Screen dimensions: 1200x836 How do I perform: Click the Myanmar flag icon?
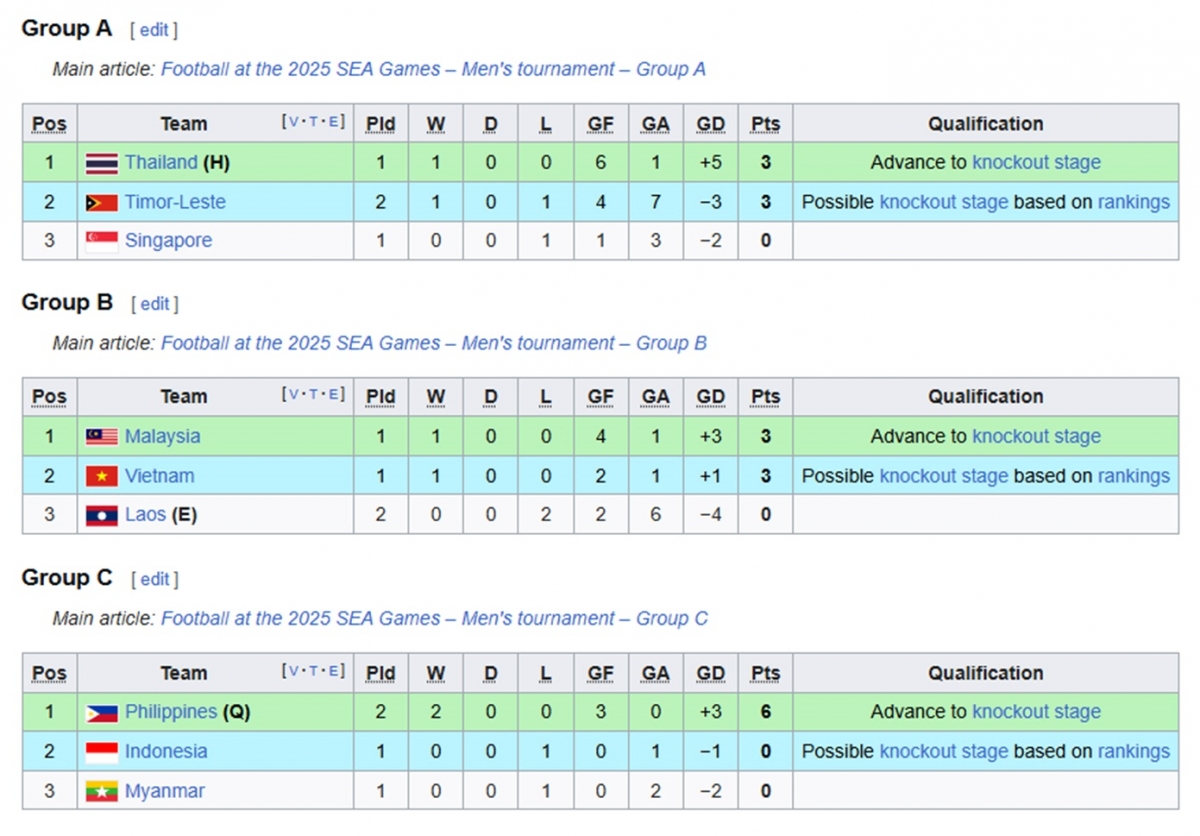[x=102, y=792]
